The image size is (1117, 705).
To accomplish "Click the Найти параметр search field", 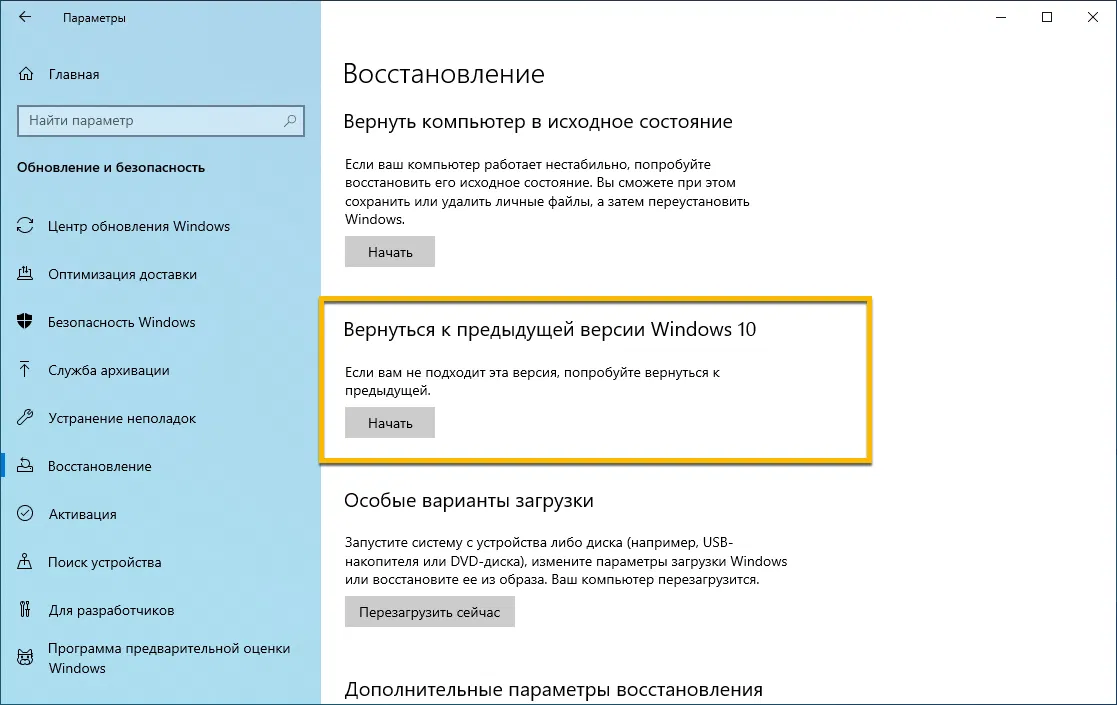I will pyautogui.click(x=150, y=121).
